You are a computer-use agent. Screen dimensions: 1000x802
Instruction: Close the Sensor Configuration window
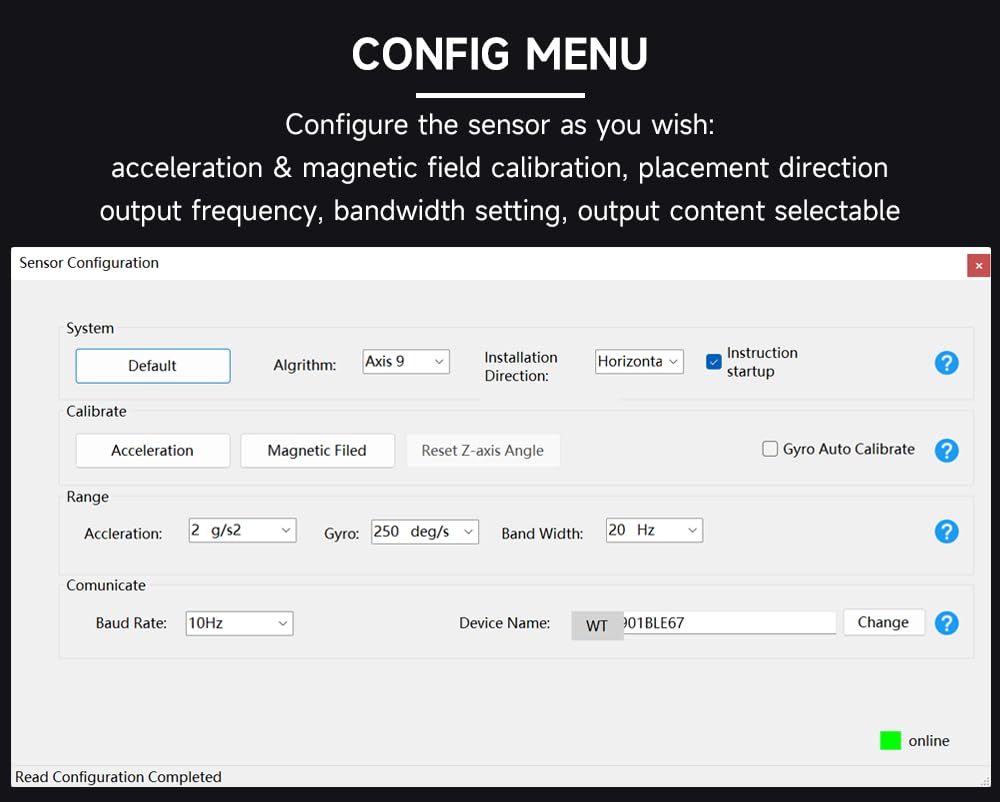[x=978, y=265]
